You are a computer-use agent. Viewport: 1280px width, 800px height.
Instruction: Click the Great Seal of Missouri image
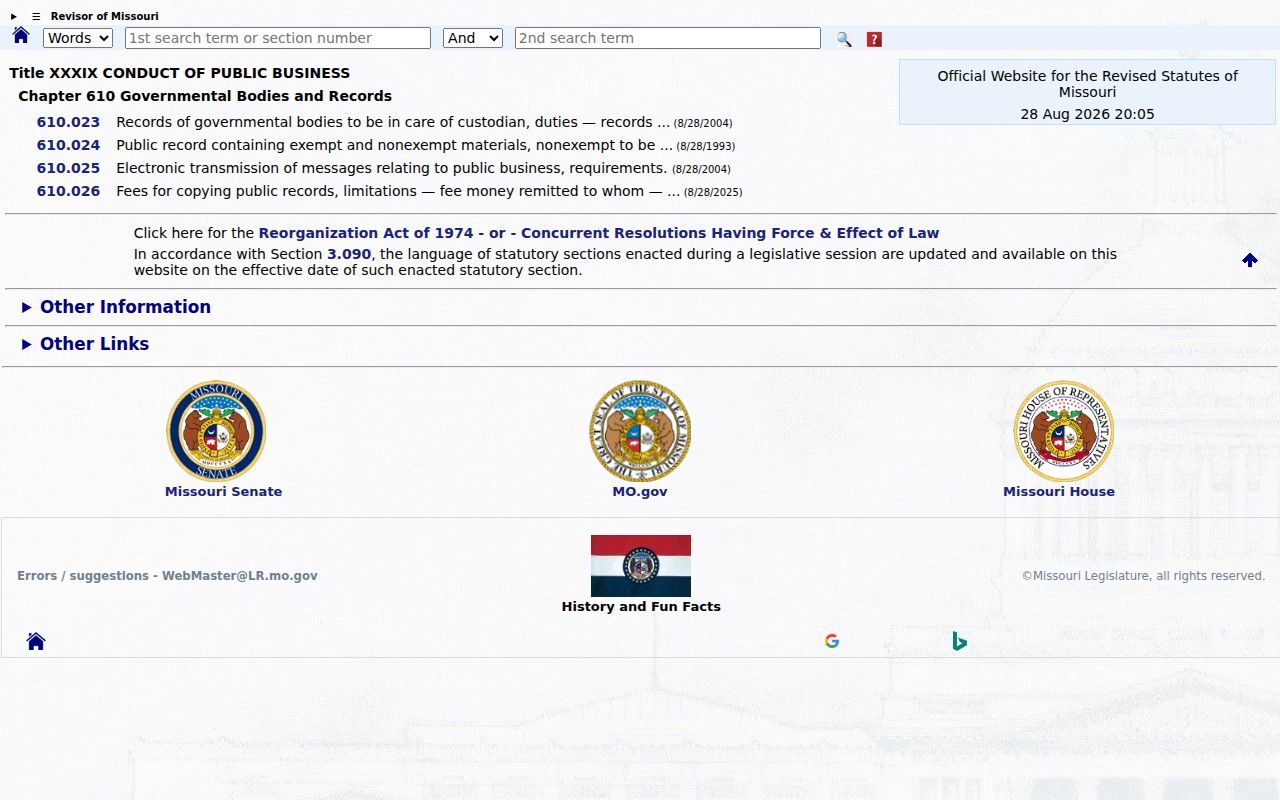[x=640, y=431]
